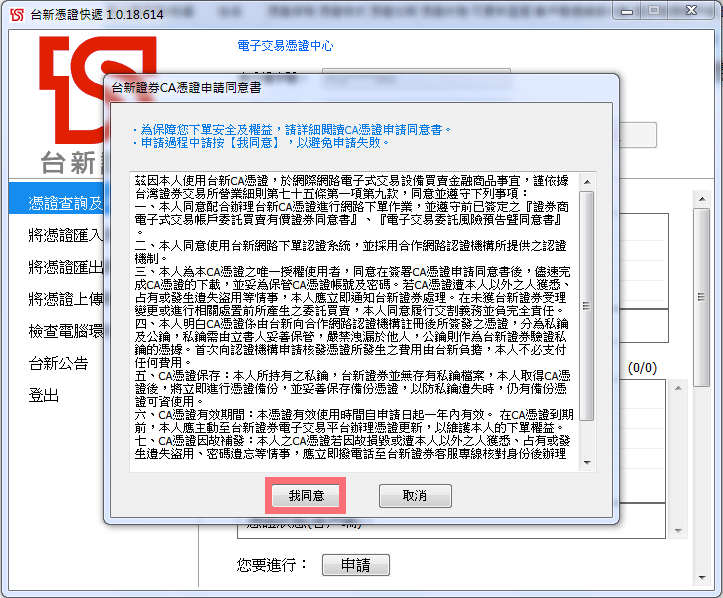Click the notice line 申請過程中請按【我同意】

click(x=261, y=143)
